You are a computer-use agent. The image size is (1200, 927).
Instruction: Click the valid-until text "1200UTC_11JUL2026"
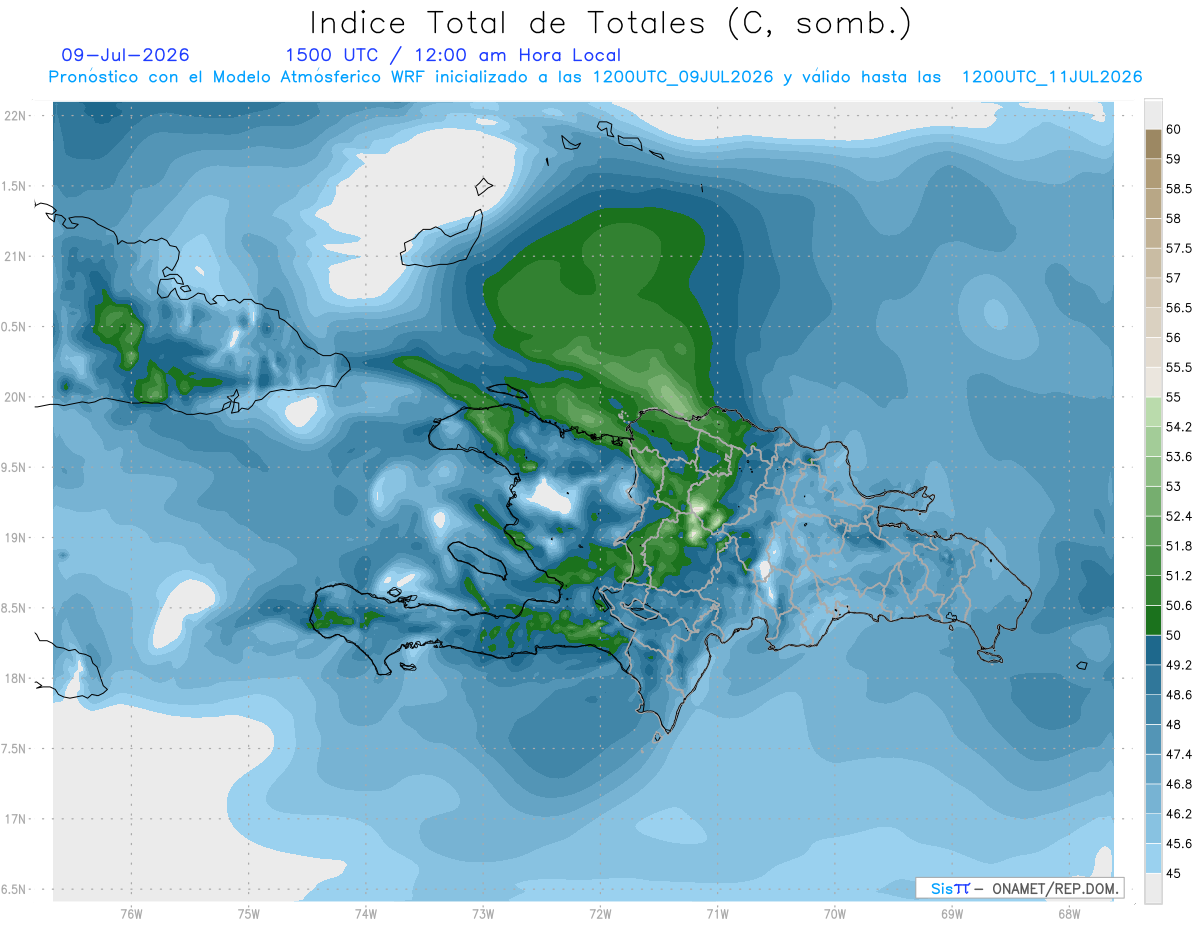pyautogui.click(x=1052, y=77)
